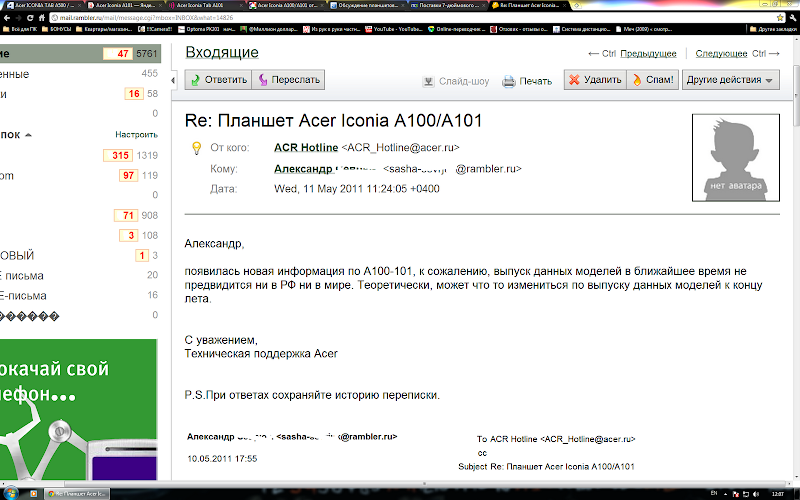Open the inbox folder showing 47 unread
The height and width of the screenshot is (500, 800).
(x=80, y=54)
